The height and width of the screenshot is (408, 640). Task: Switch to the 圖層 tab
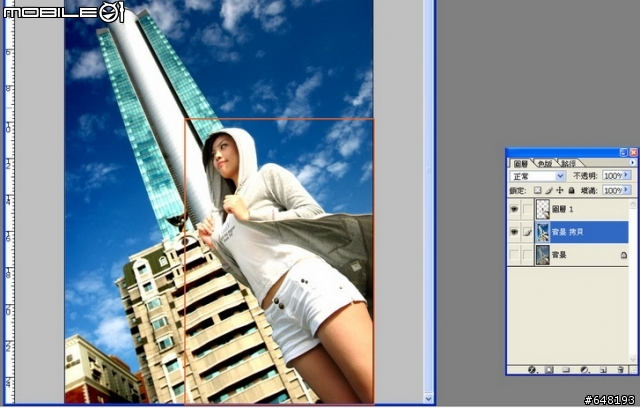(520, 163)
